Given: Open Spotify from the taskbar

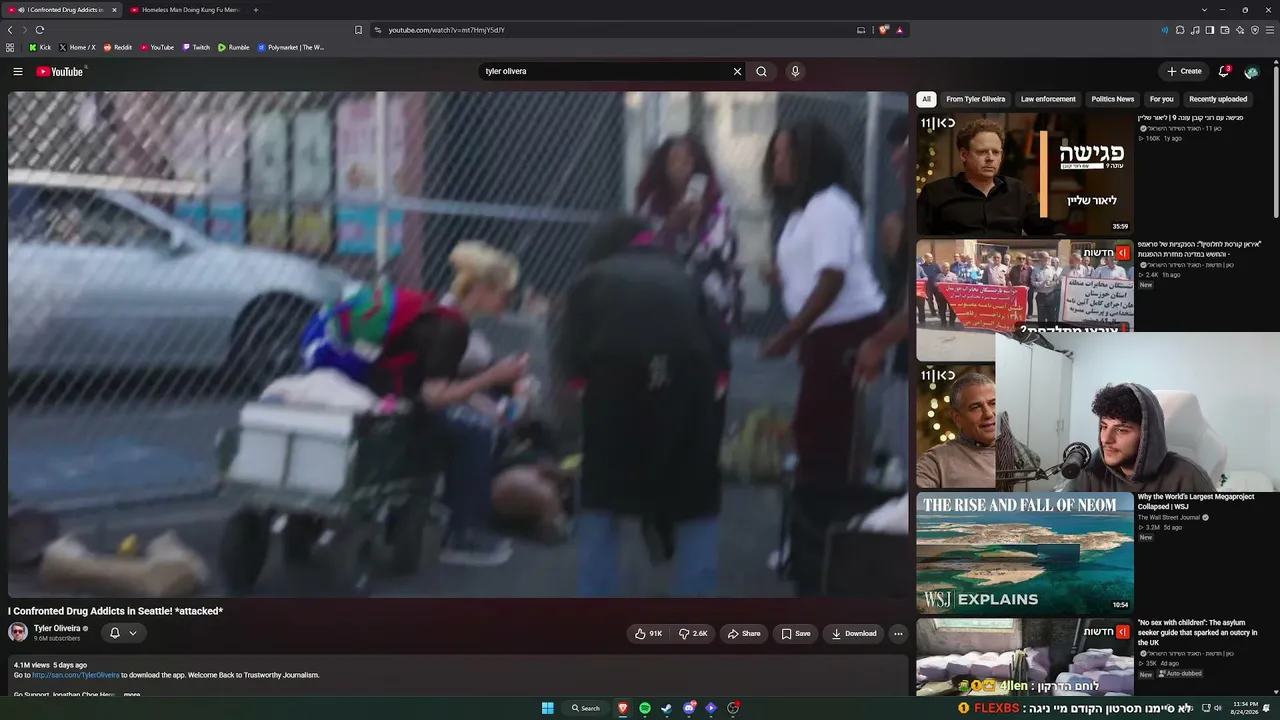Looking at the screenshot, I should 645,708.
